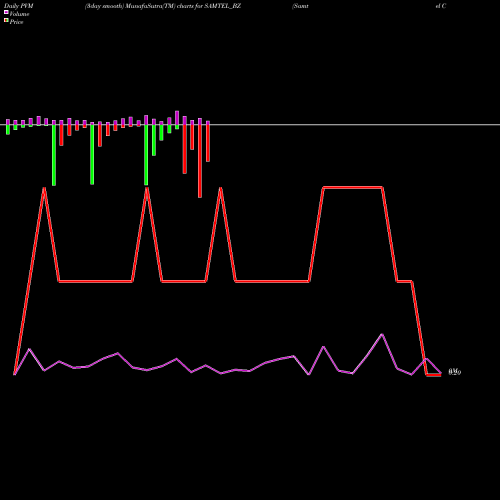Click the 'Daily PVM' chart heading
500x500 pixels.
click(x=19, y=6)
